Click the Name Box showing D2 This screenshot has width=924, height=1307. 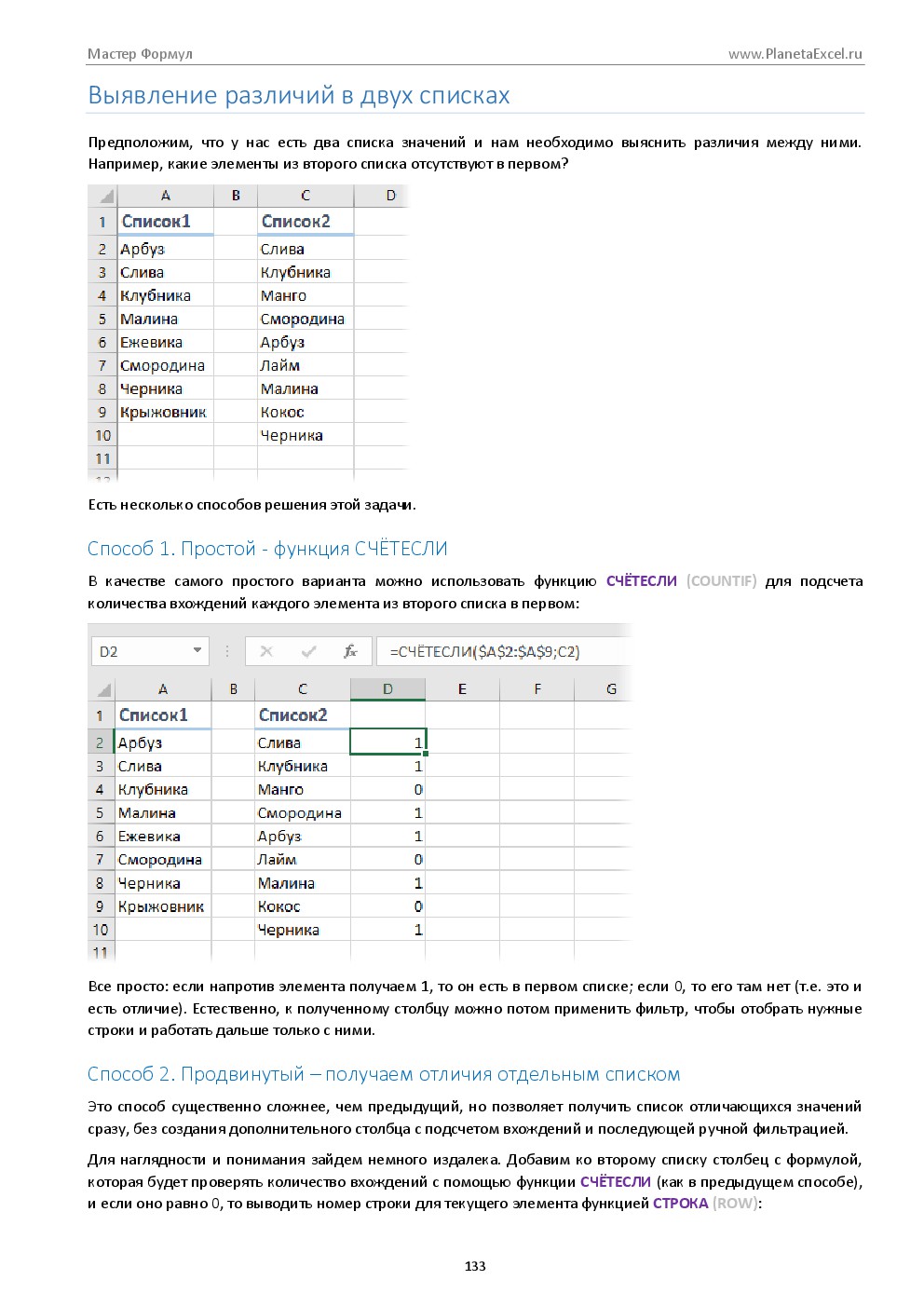point(149,651)
